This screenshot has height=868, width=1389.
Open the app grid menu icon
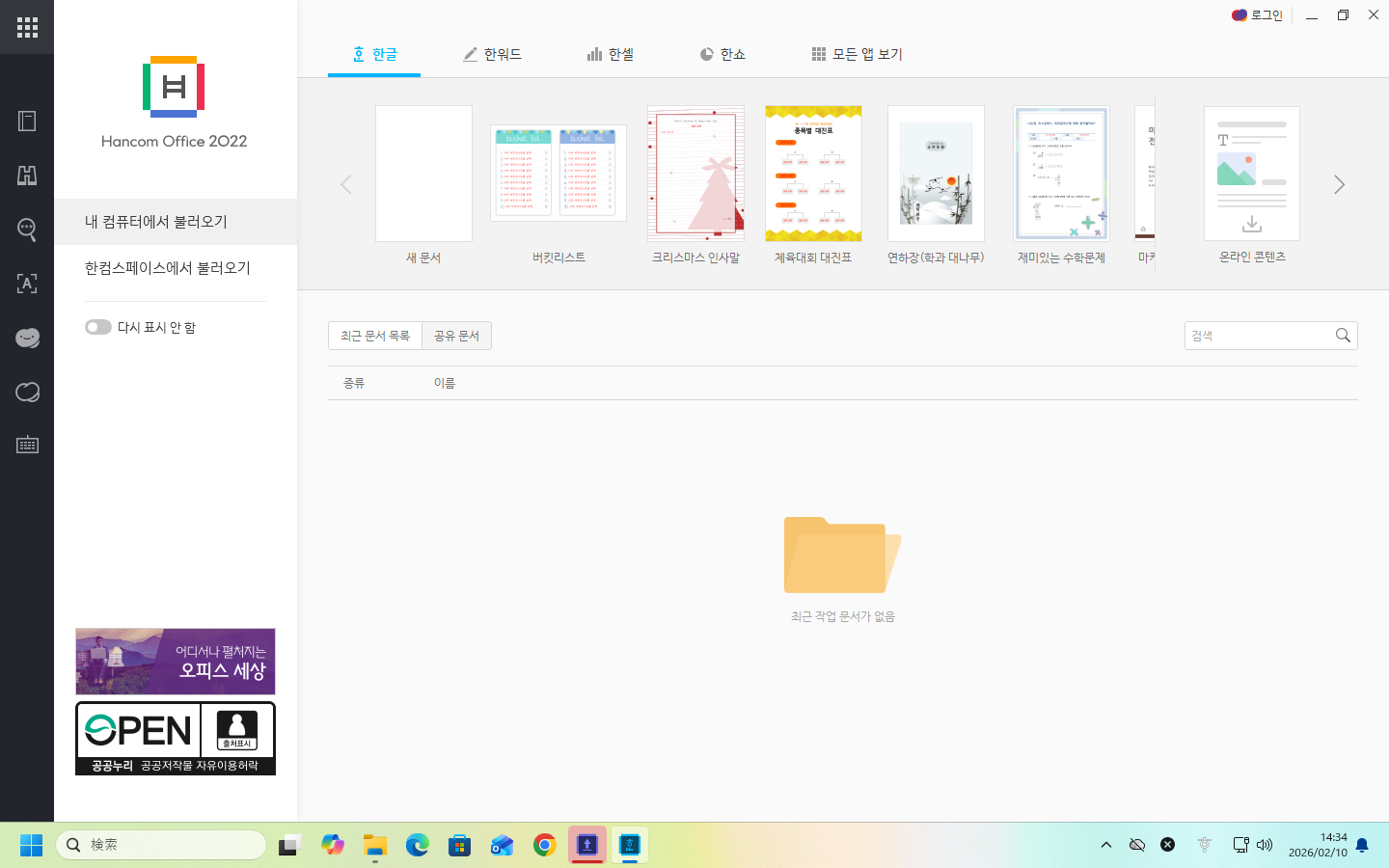(x=27, y=27)
